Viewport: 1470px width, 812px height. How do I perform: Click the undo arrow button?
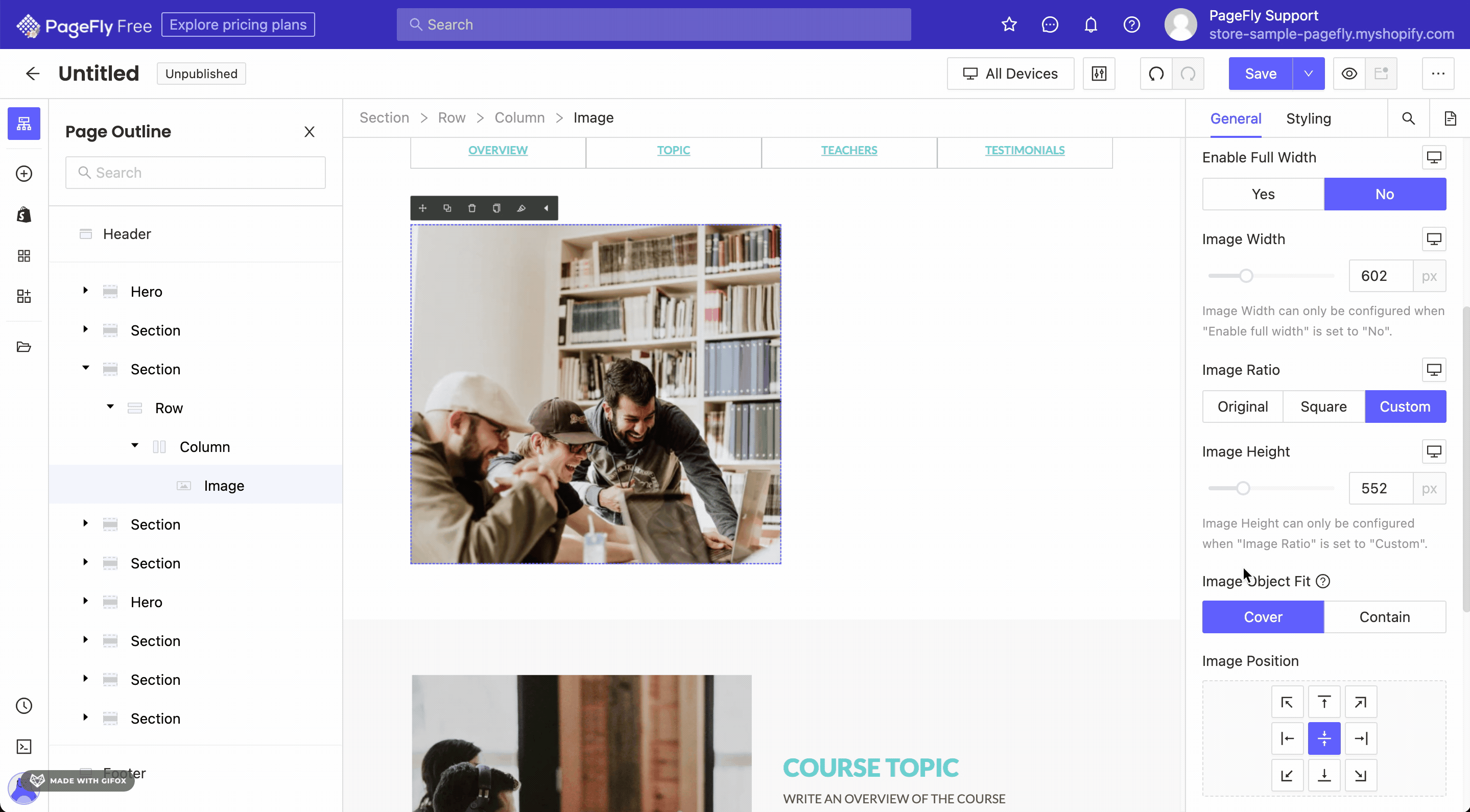coord(1156,74)
